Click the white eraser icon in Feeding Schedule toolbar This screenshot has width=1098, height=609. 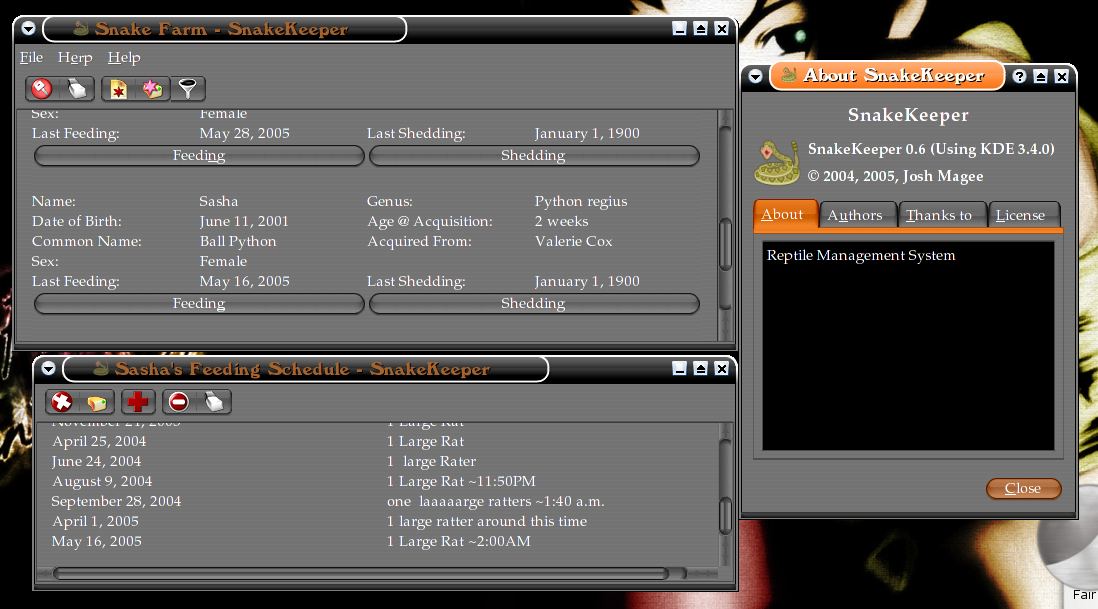point(214,402)
